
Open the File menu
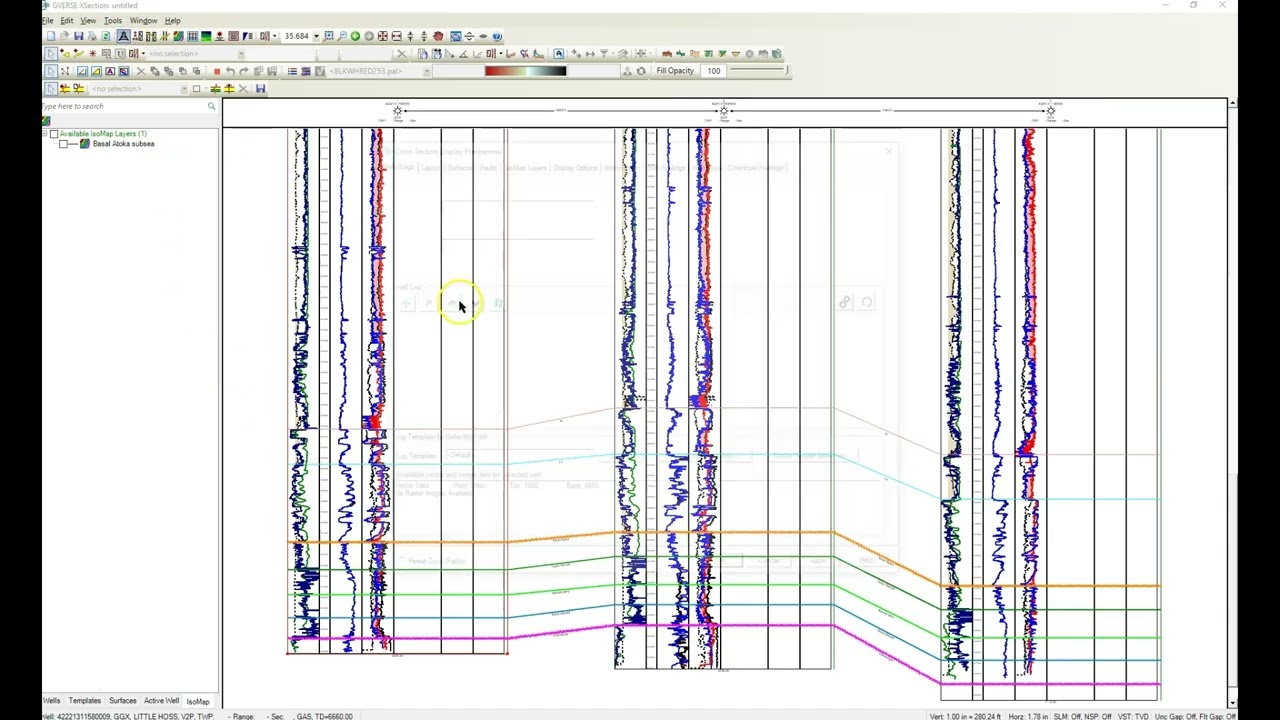click(x=47, y=20)
